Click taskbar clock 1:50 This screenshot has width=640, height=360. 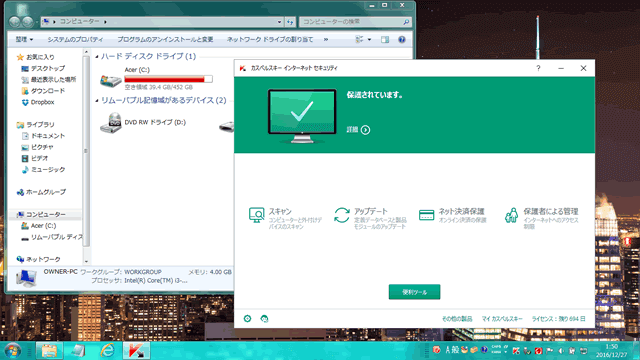click(x=611, y=347)
